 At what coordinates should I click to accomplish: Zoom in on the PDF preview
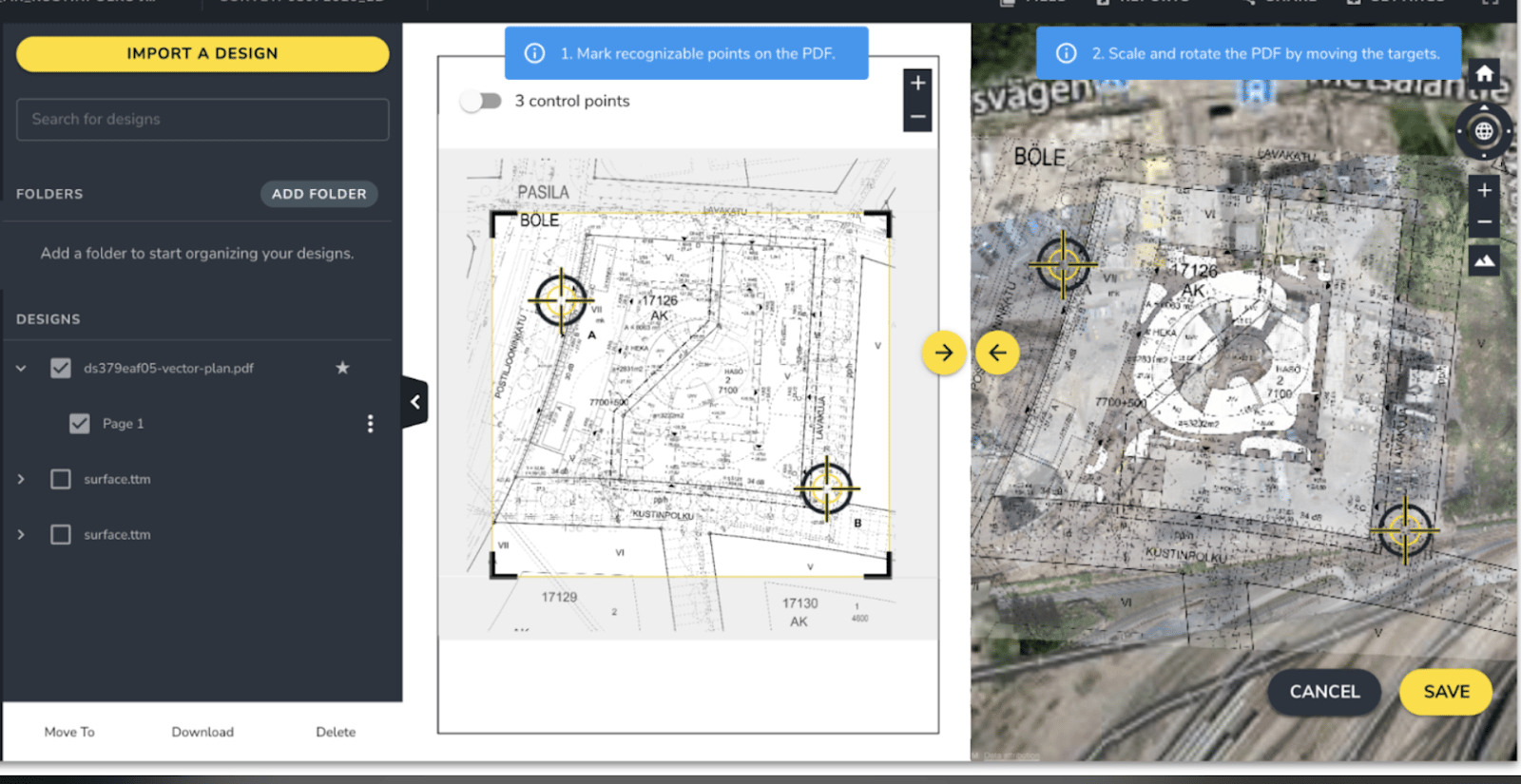click(x=917, y=84)
